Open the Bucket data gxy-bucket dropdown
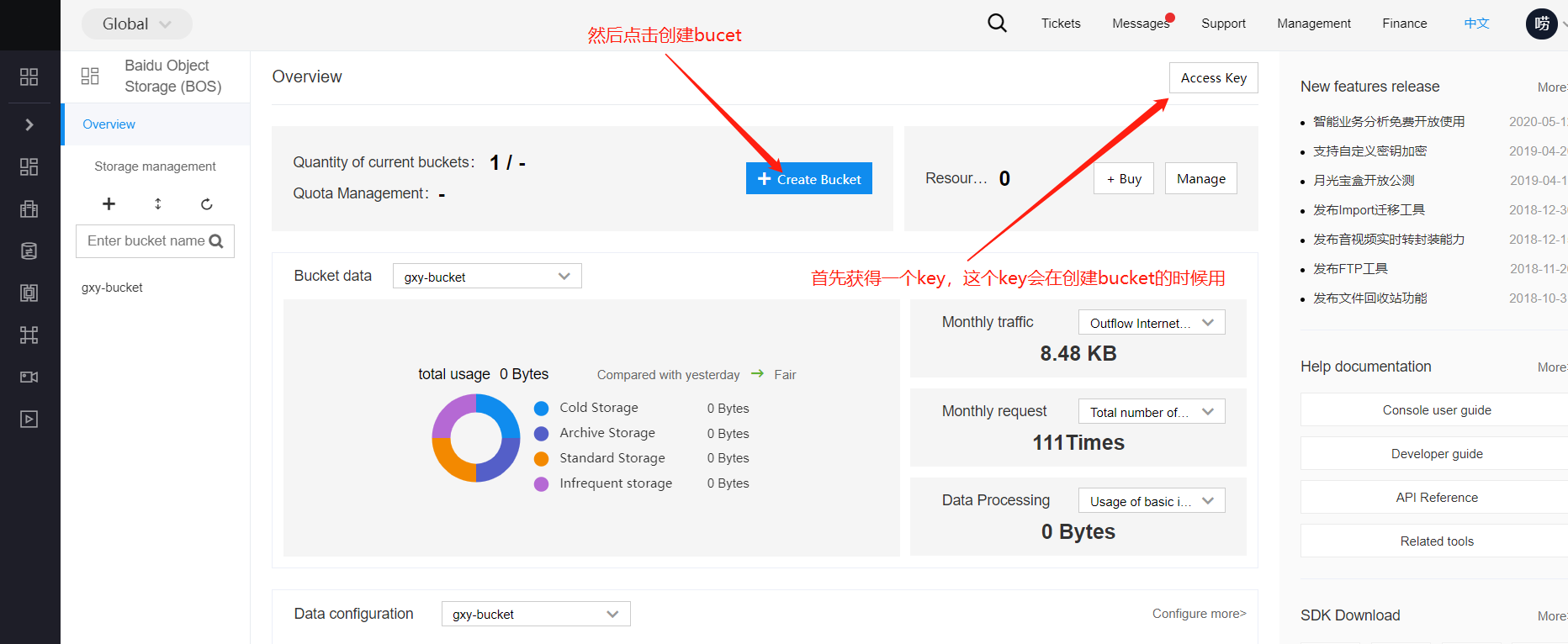The width and height of the screenshot is (1568, 644). coord(487,277)
